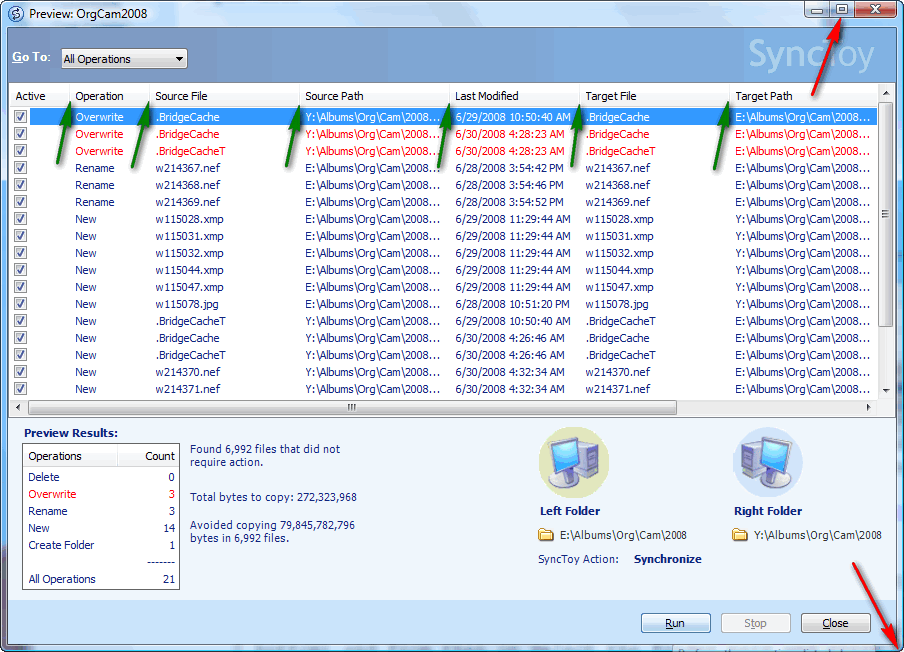Click the file list's vertical scrollbar thumb

click(x=886, y=214)
